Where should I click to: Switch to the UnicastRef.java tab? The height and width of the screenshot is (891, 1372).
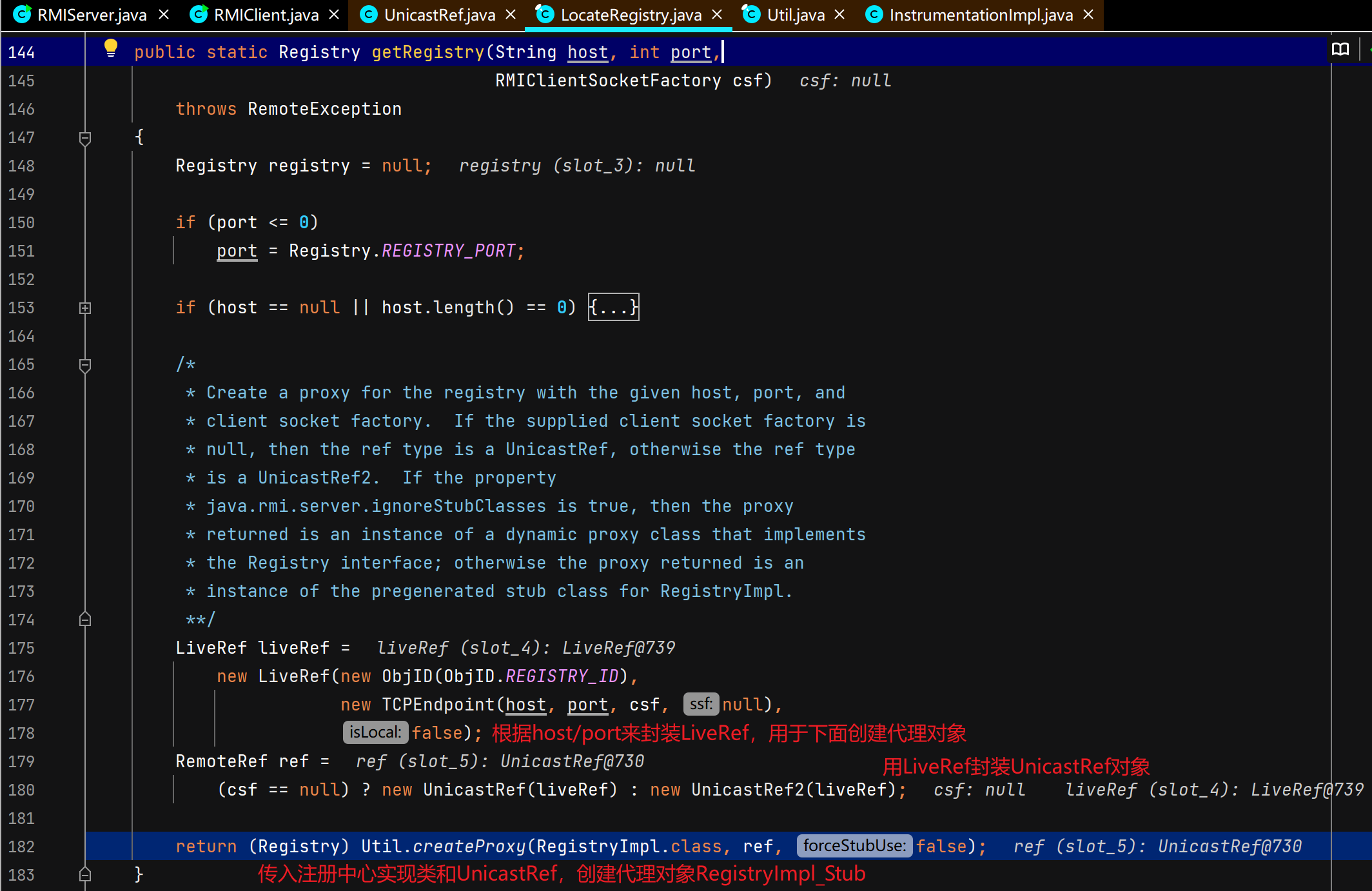pos(439,15)
